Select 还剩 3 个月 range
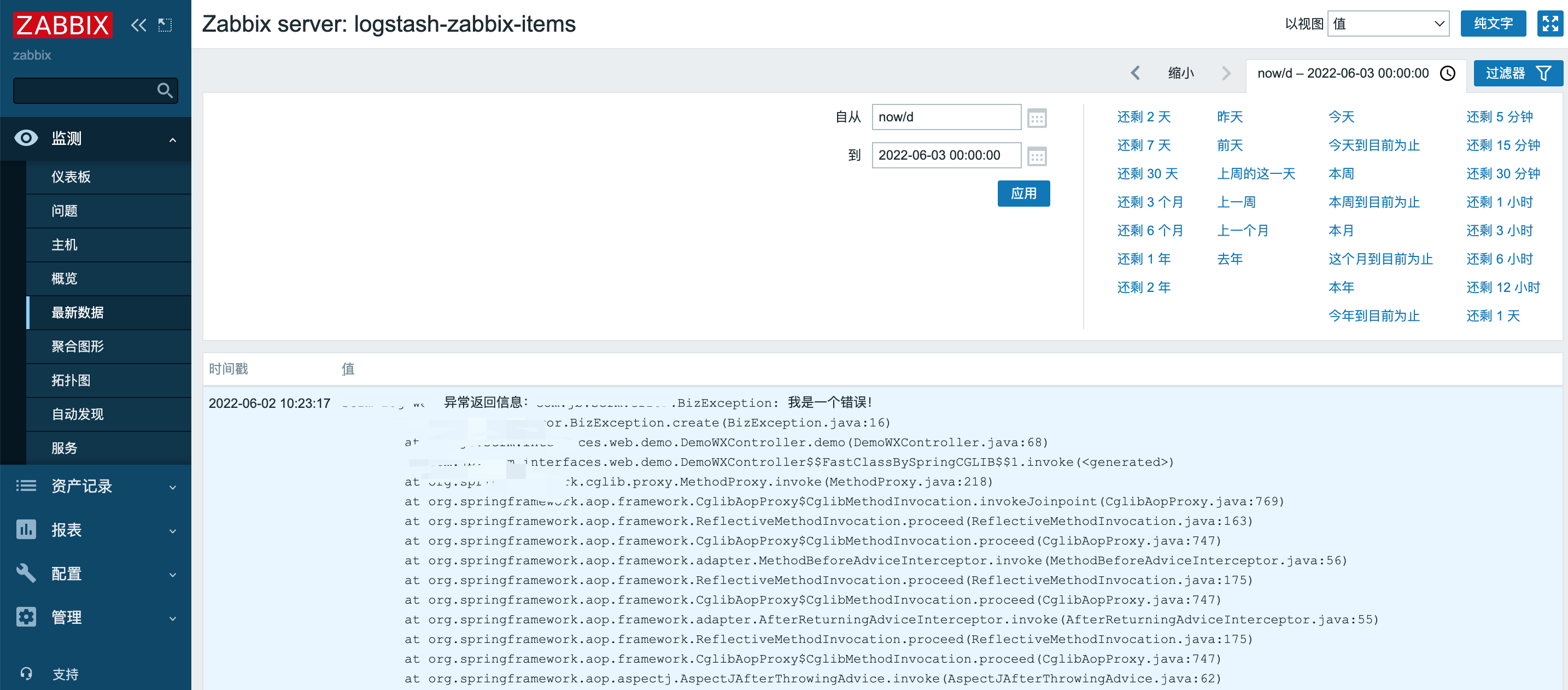This screenshot has width=1568, height=690. (1150, 202)
